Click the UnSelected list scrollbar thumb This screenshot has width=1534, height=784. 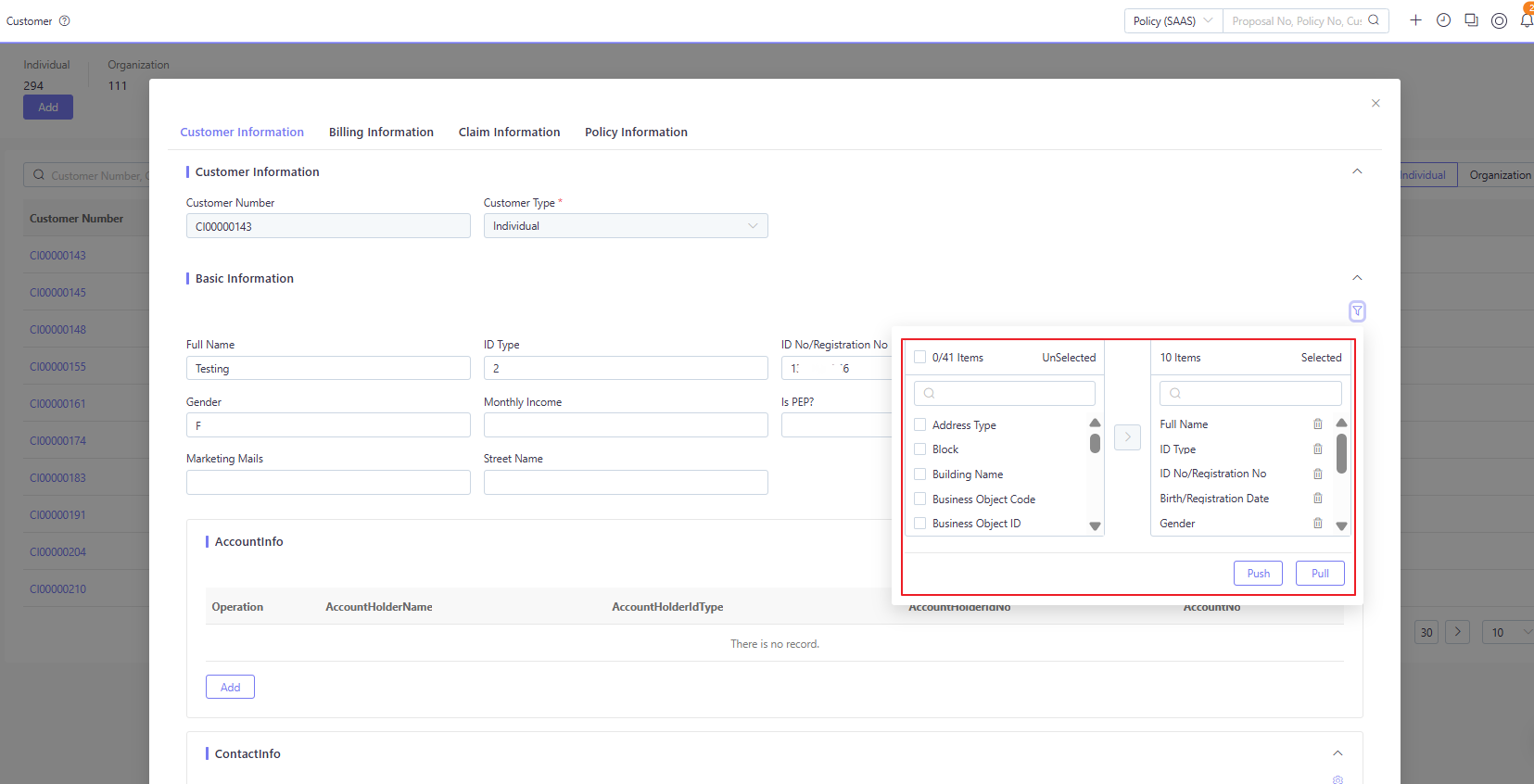[1095, 443]
